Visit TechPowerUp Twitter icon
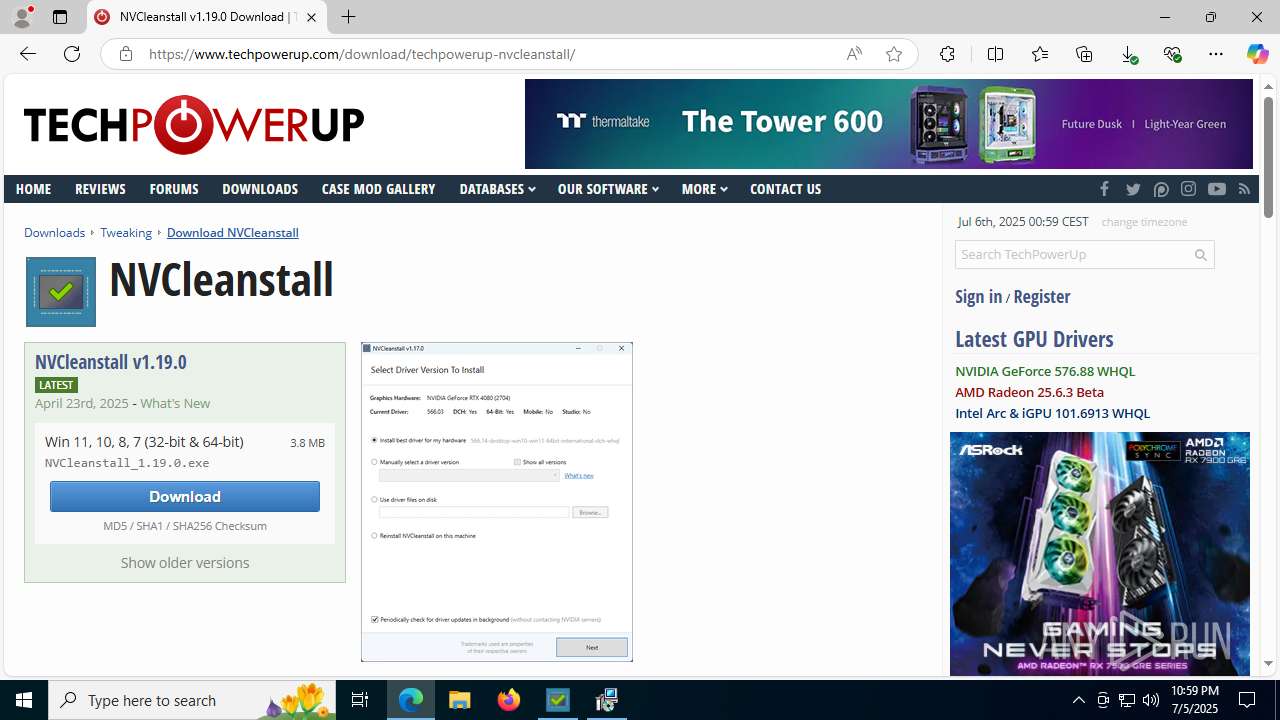 point(1133,189)
